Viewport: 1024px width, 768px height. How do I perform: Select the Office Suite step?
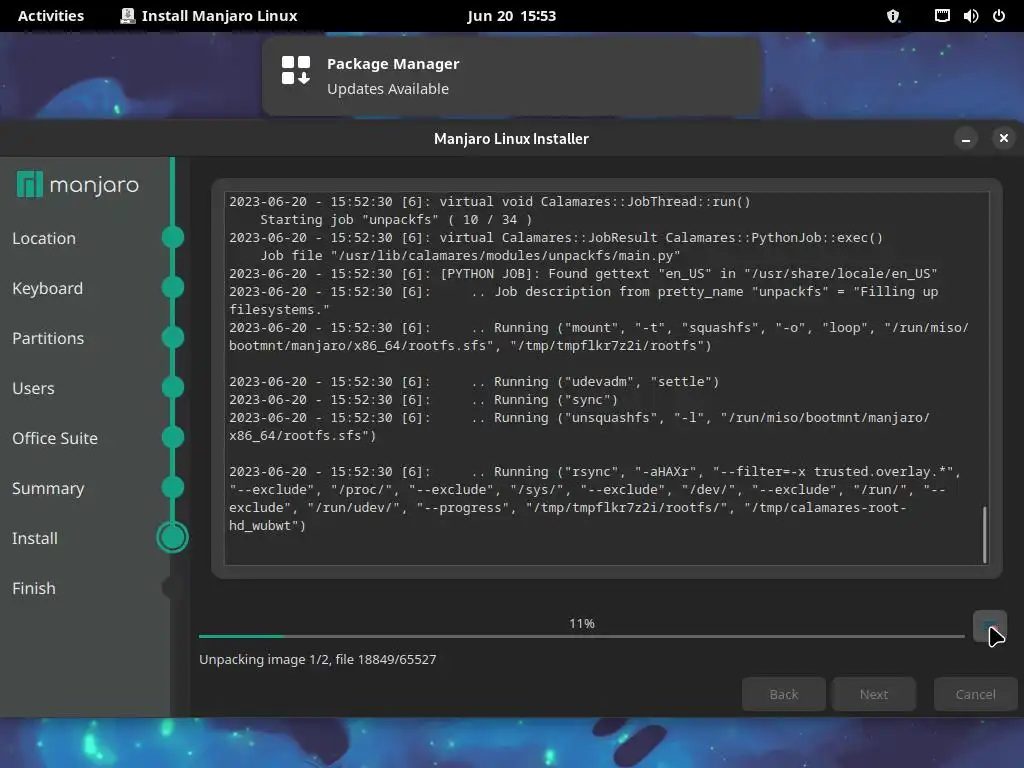55,438
